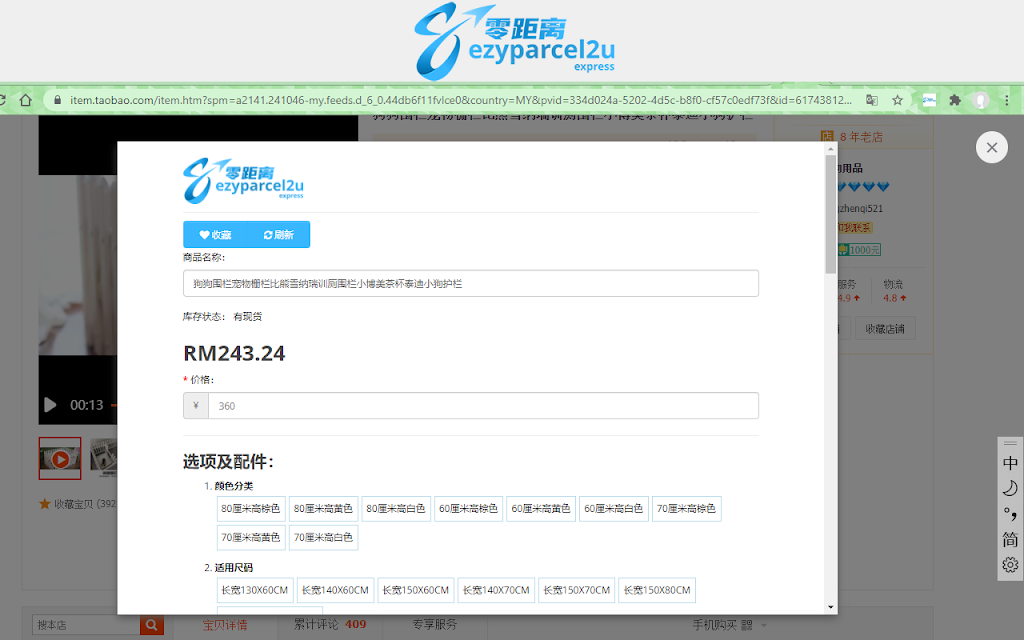Click the RM243.24 converted price
The image size is (1024, 640).
(234, 353)
